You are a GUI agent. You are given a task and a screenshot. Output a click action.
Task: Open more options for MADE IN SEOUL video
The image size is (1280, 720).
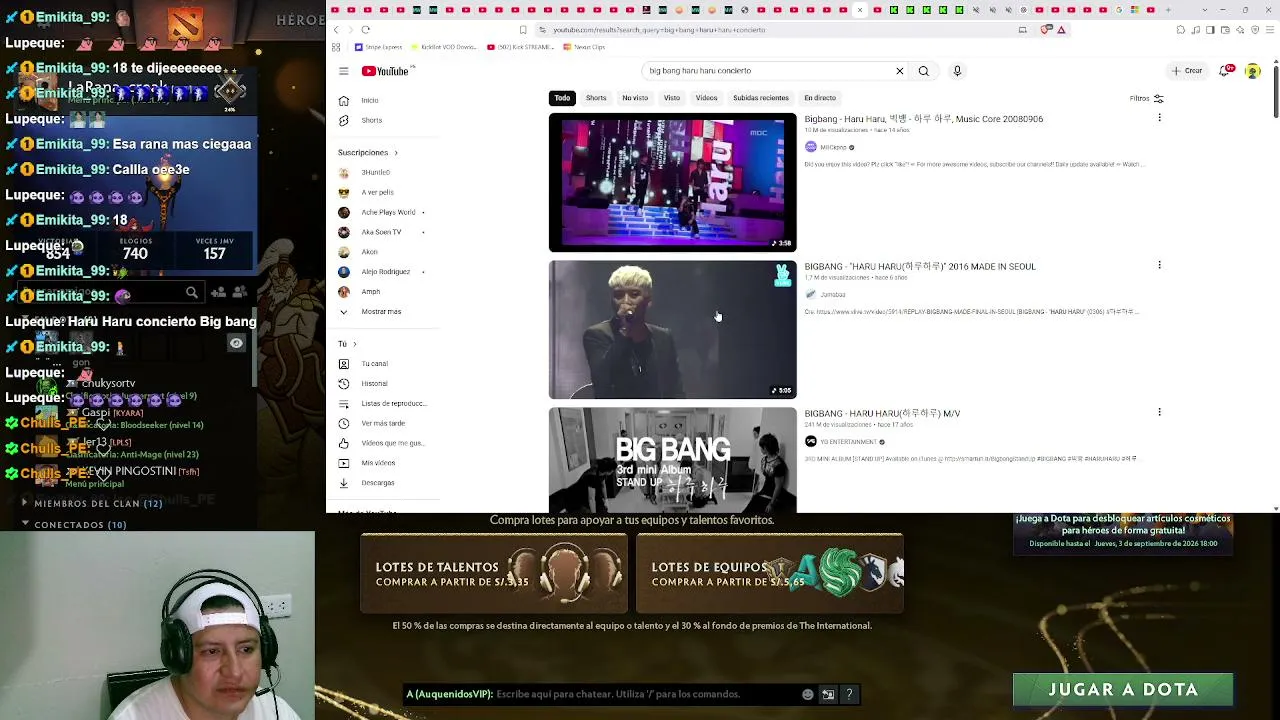(1159, 265)
